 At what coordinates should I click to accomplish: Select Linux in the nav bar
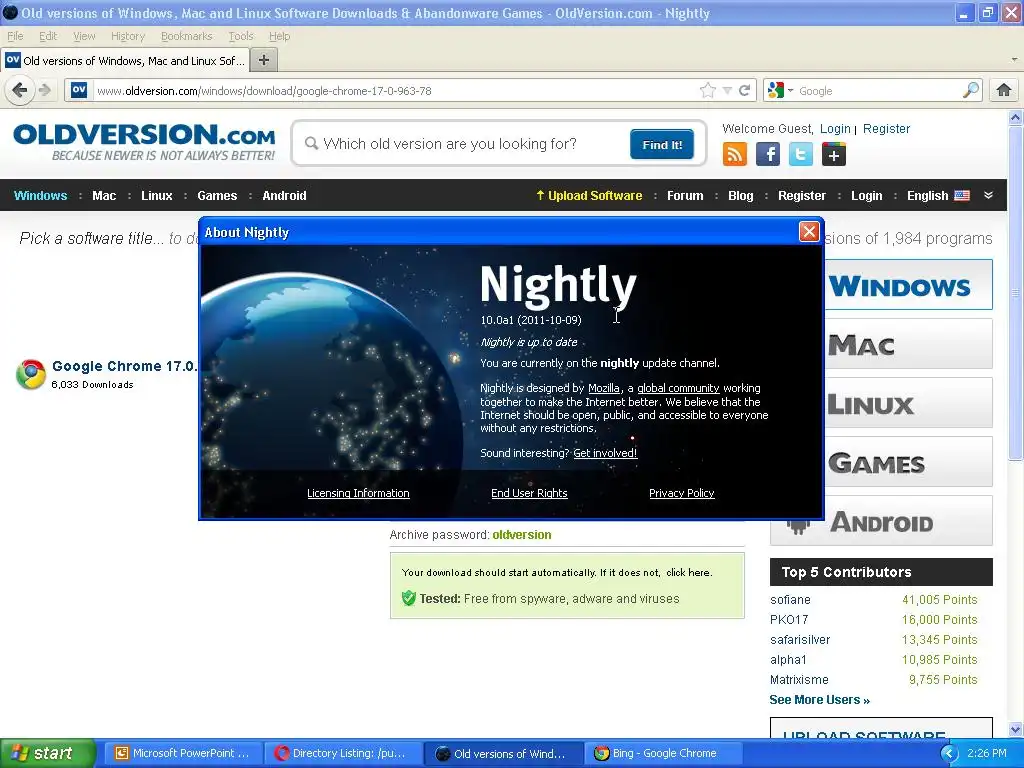click(x=157, y=195)
